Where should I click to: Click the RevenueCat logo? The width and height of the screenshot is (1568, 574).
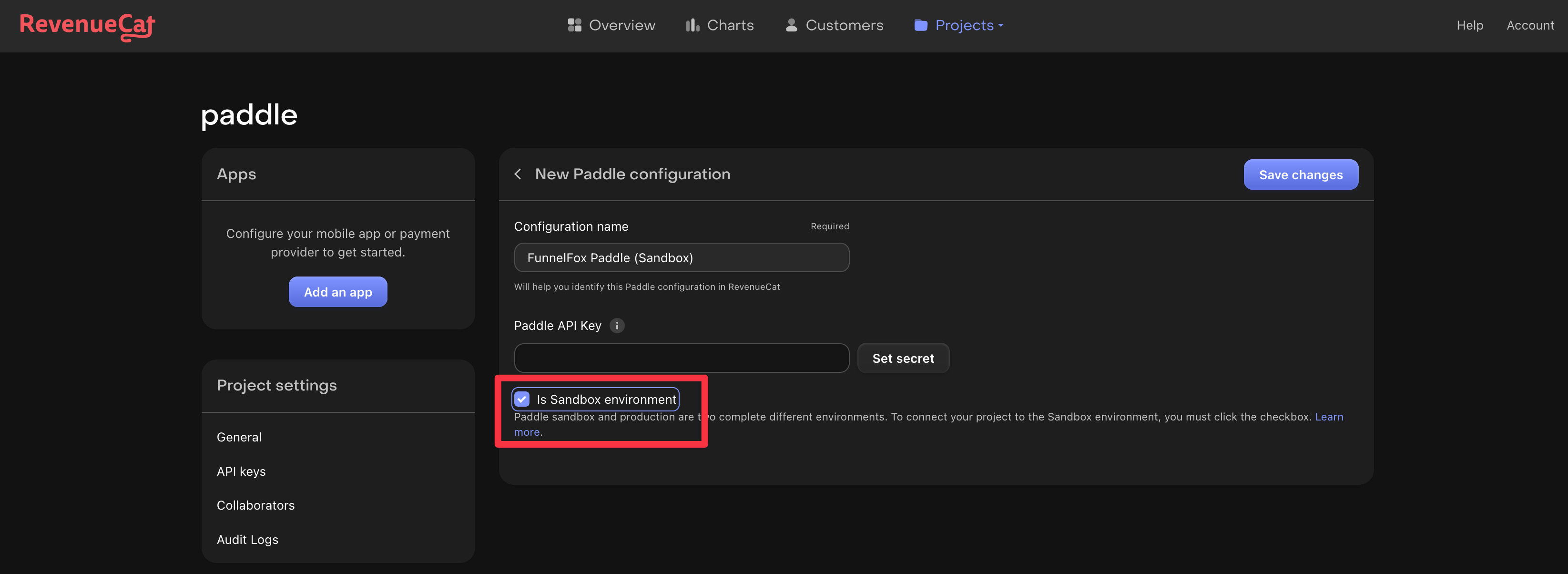click(x=86, y=26)
